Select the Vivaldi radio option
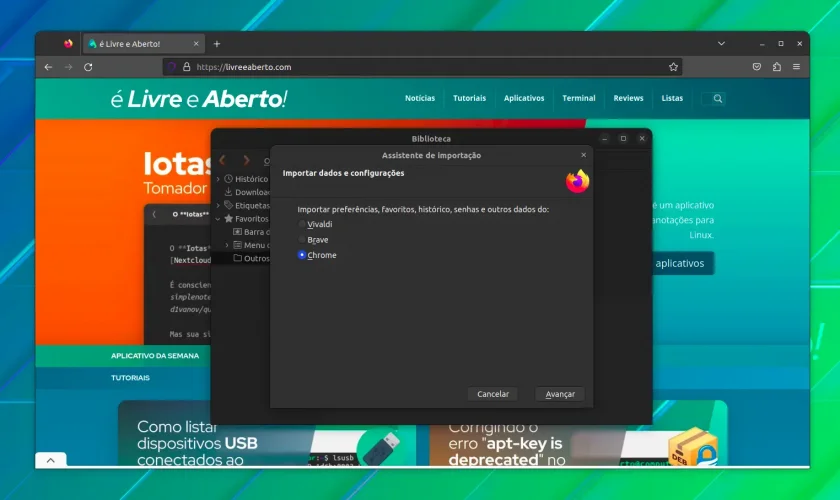Viewport: 840px width, 500px height. (x=315, y=224)
